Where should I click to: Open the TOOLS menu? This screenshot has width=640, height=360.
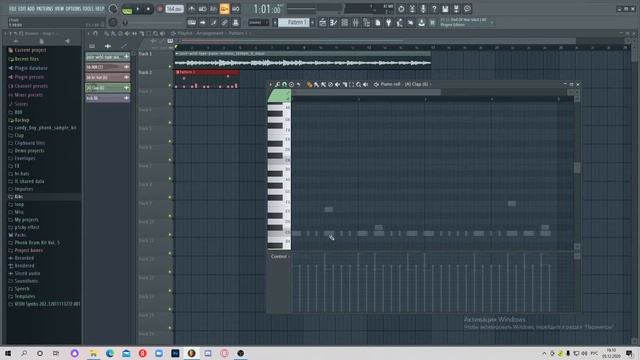[x=88, y=9]
